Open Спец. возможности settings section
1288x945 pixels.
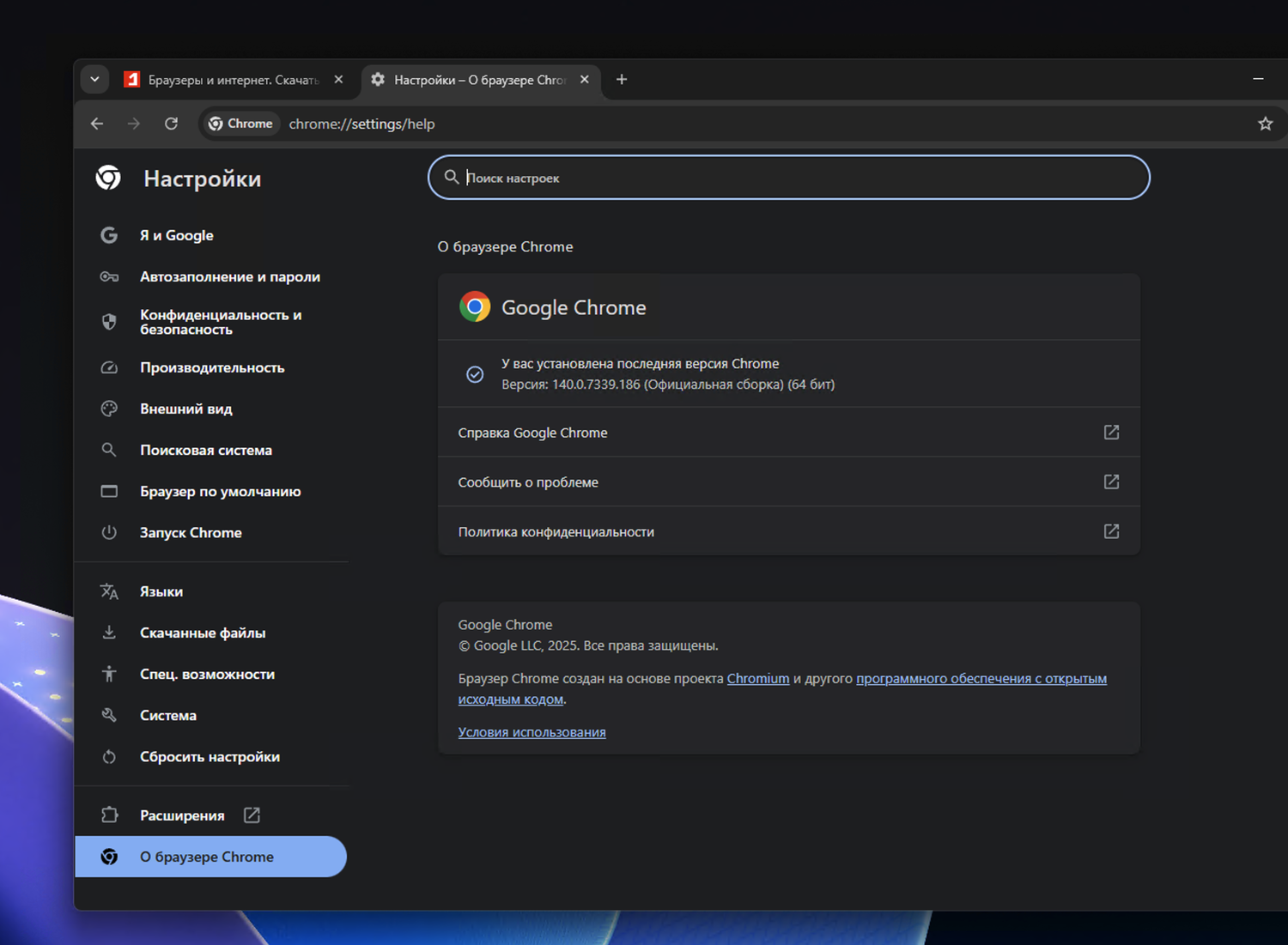click(x=210, y=674)
